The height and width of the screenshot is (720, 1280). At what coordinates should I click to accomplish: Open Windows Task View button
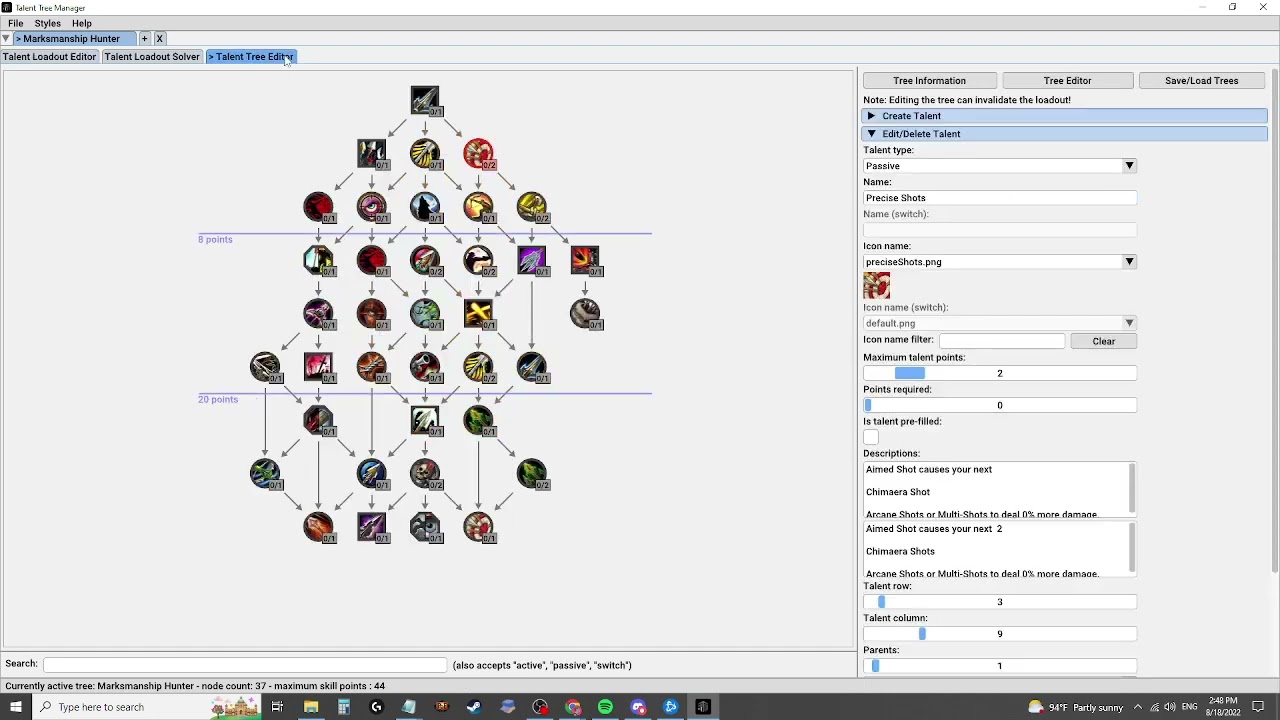click(277, 707)
